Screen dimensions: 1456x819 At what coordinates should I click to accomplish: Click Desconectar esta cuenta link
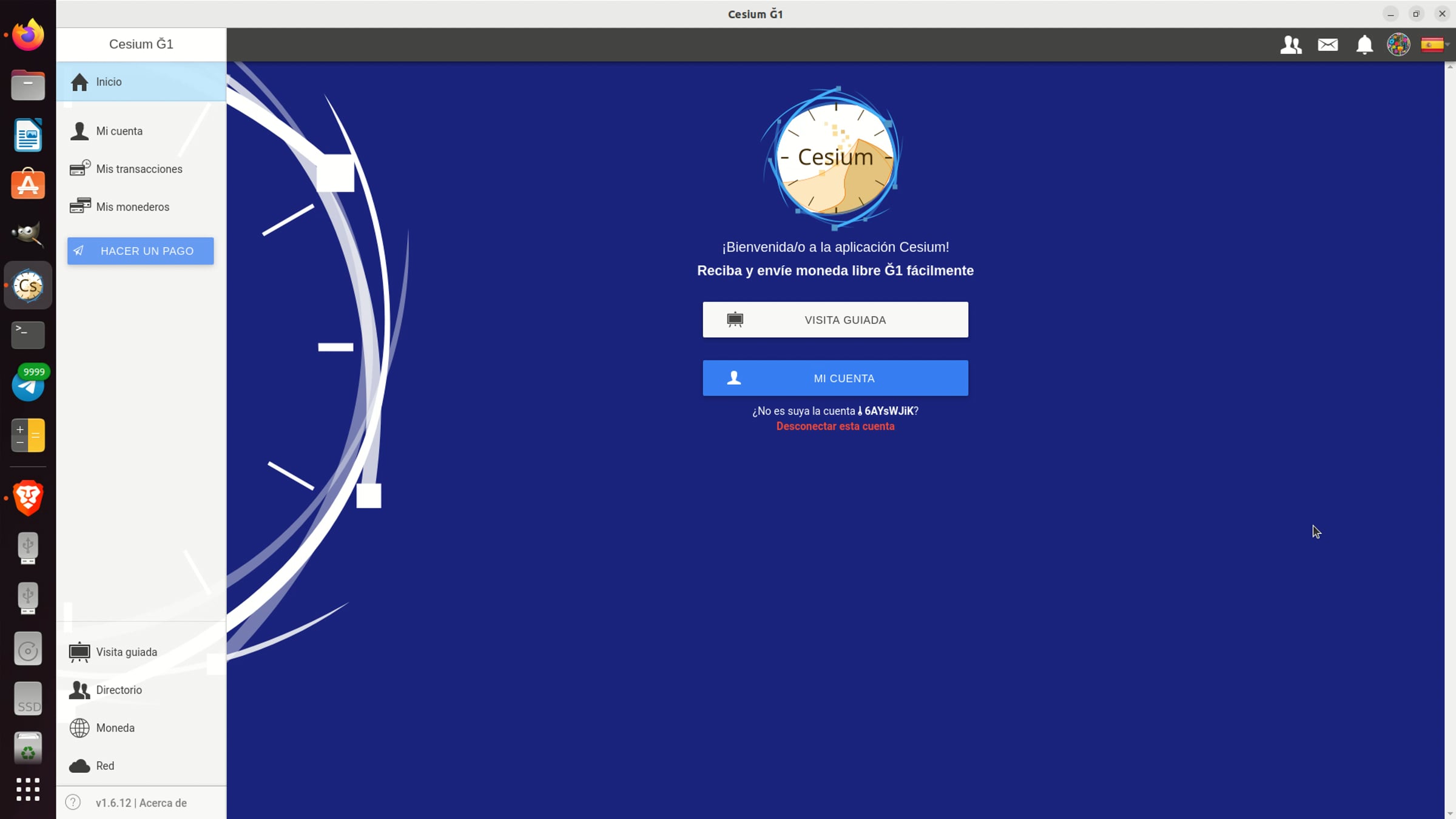835,426
